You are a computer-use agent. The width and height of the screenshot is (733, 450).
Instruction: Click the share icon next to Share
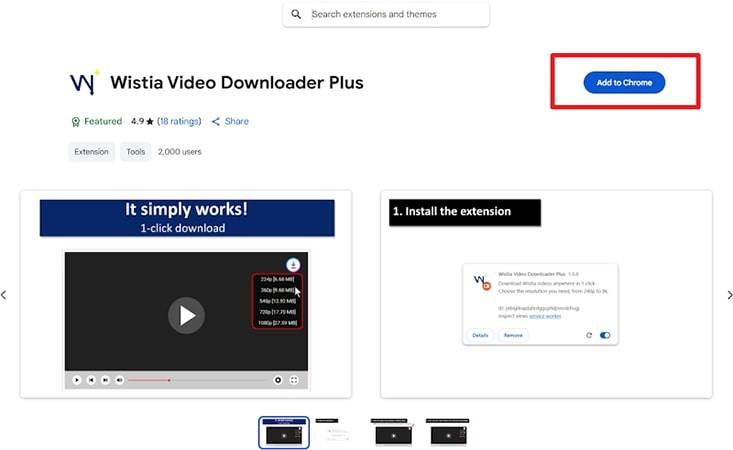[x=216, y=122]
